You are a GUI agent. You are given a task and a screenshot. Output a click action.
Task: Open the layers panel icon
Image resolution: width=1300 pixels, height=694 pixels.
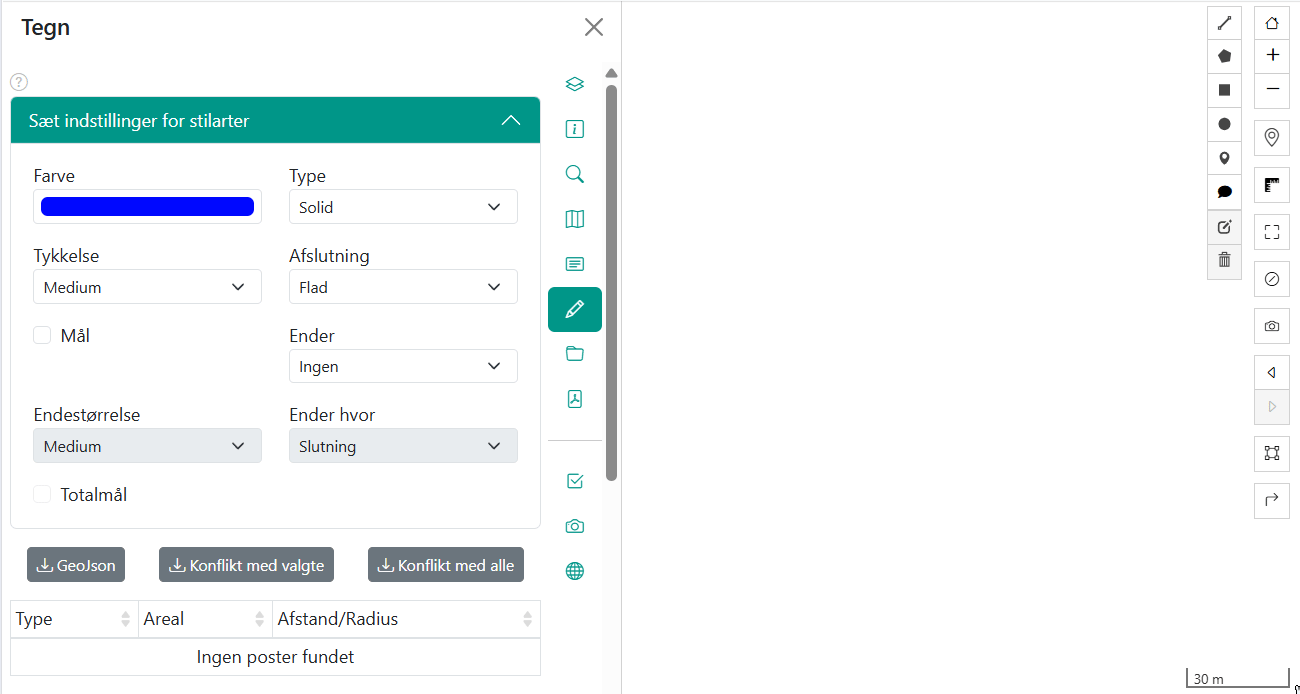(x=574, y=84)
